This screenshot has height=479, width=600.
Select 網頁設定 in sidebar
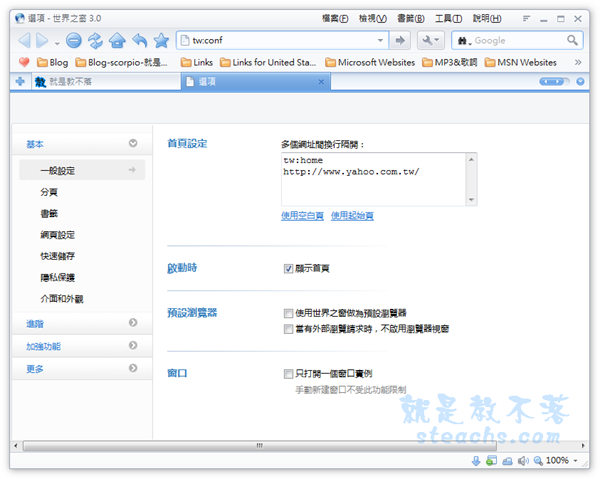(x=57, y=235)
